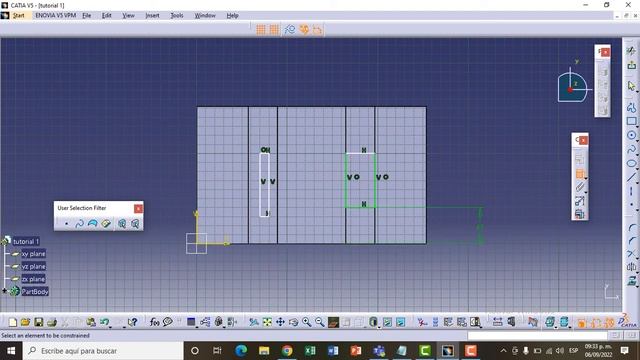640x360 pixels.
Task: Open the Start menu of CATIA
Action: coord(18,16)
